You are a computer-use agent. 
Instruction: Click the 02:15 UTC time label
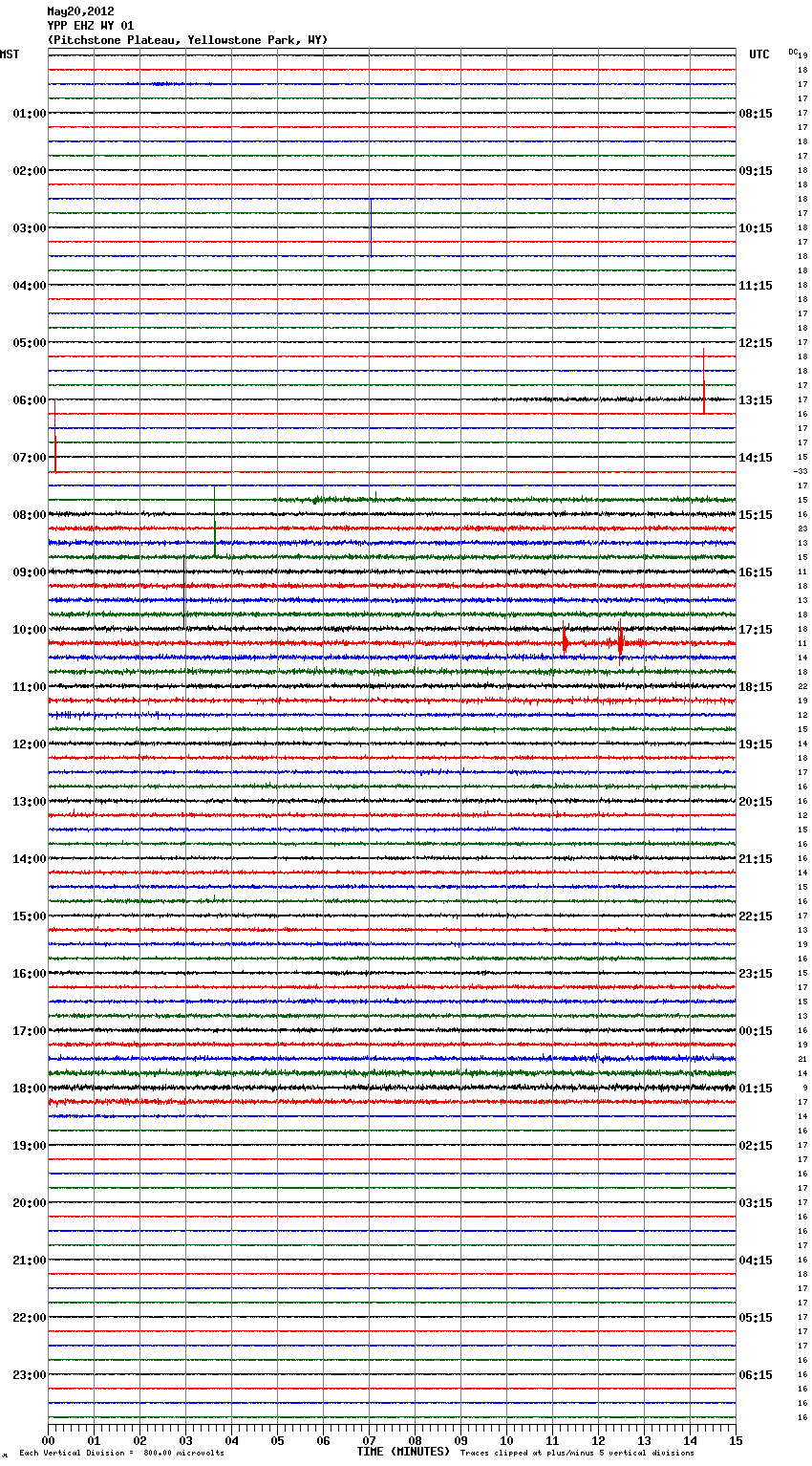(756, 1146)
